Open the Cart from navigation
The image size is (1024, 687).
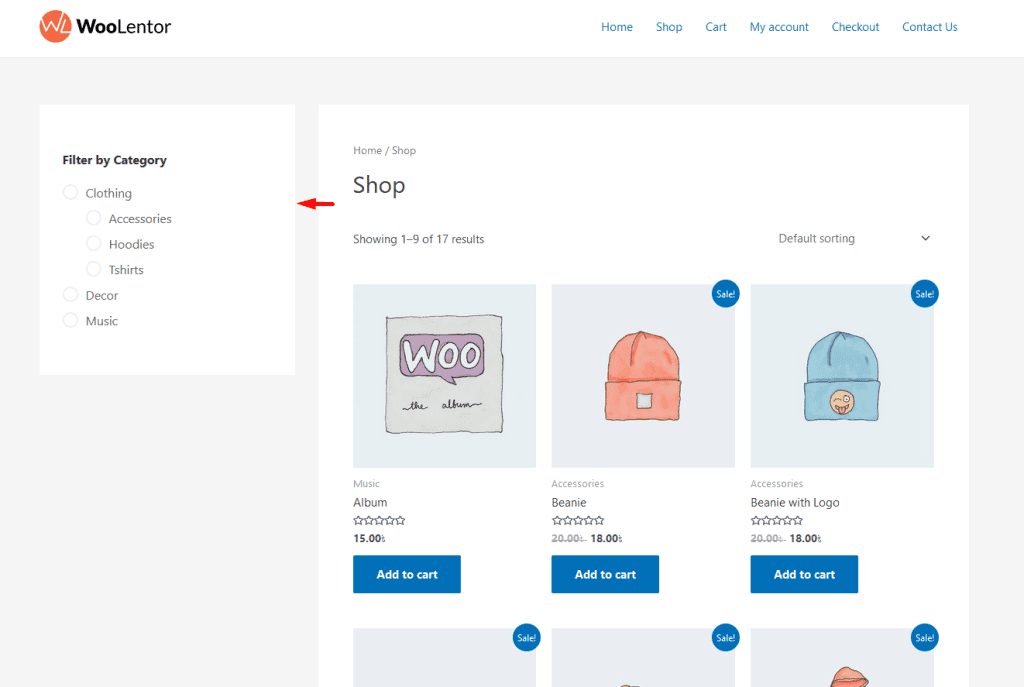[x=716, y=27]
